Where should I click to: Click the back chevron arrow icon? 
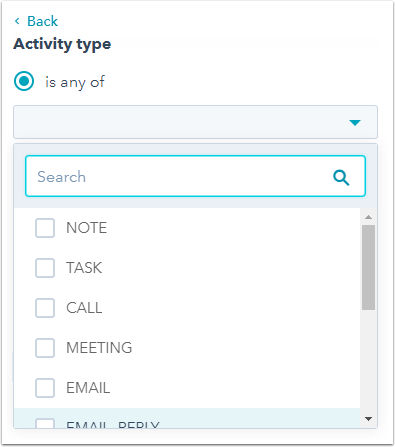(17, 21)
